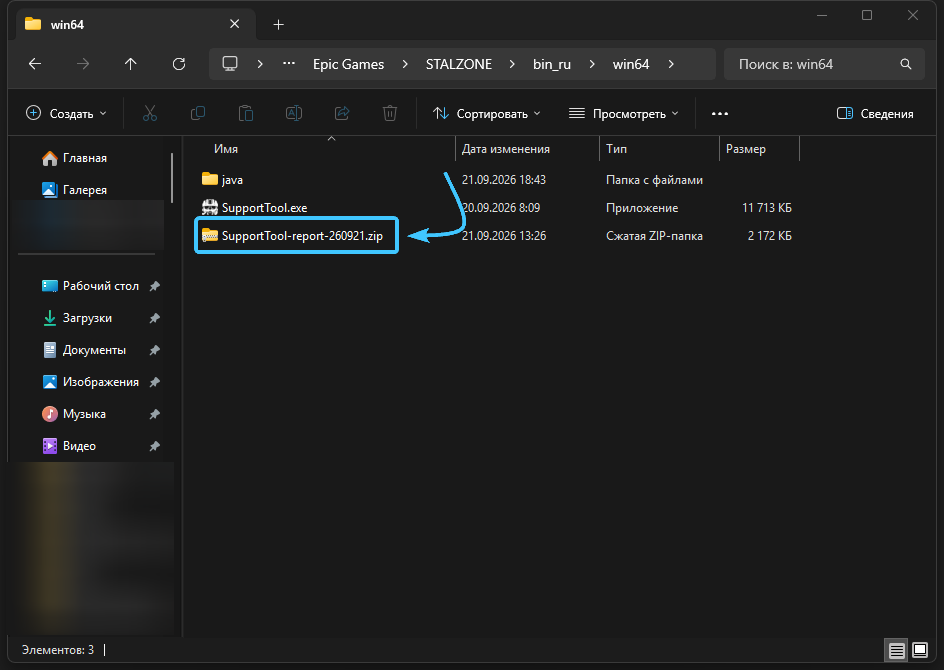
Task: Switch to large thumbnails view in status bar
Action: click(920, 650)
